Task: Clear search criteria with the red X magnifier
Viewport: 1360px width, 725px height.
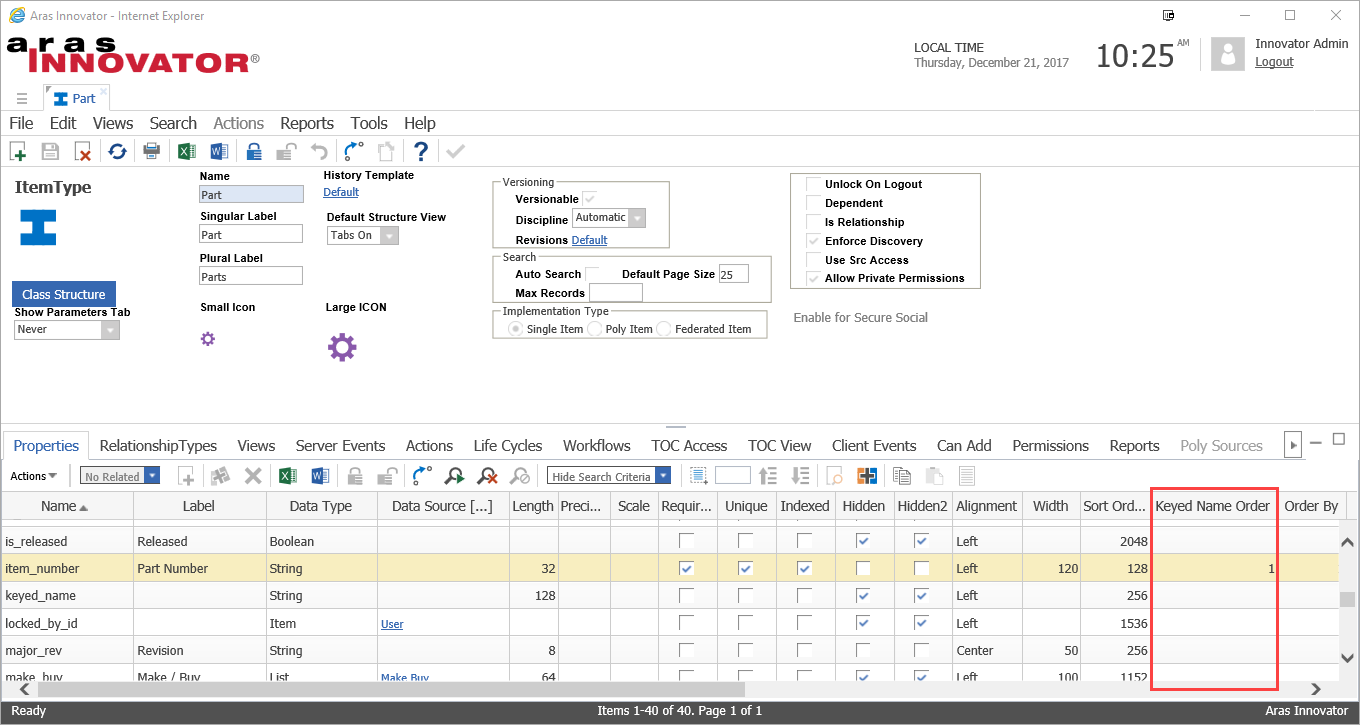Action: (x=488, y=476)
